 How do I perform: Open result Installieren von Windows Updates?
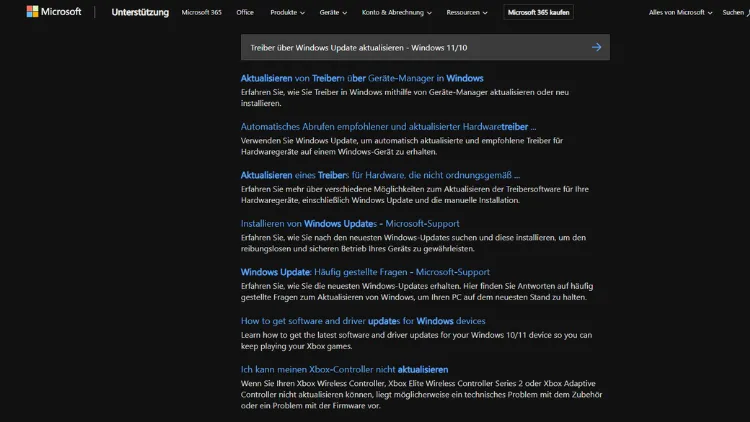(350, 223)
